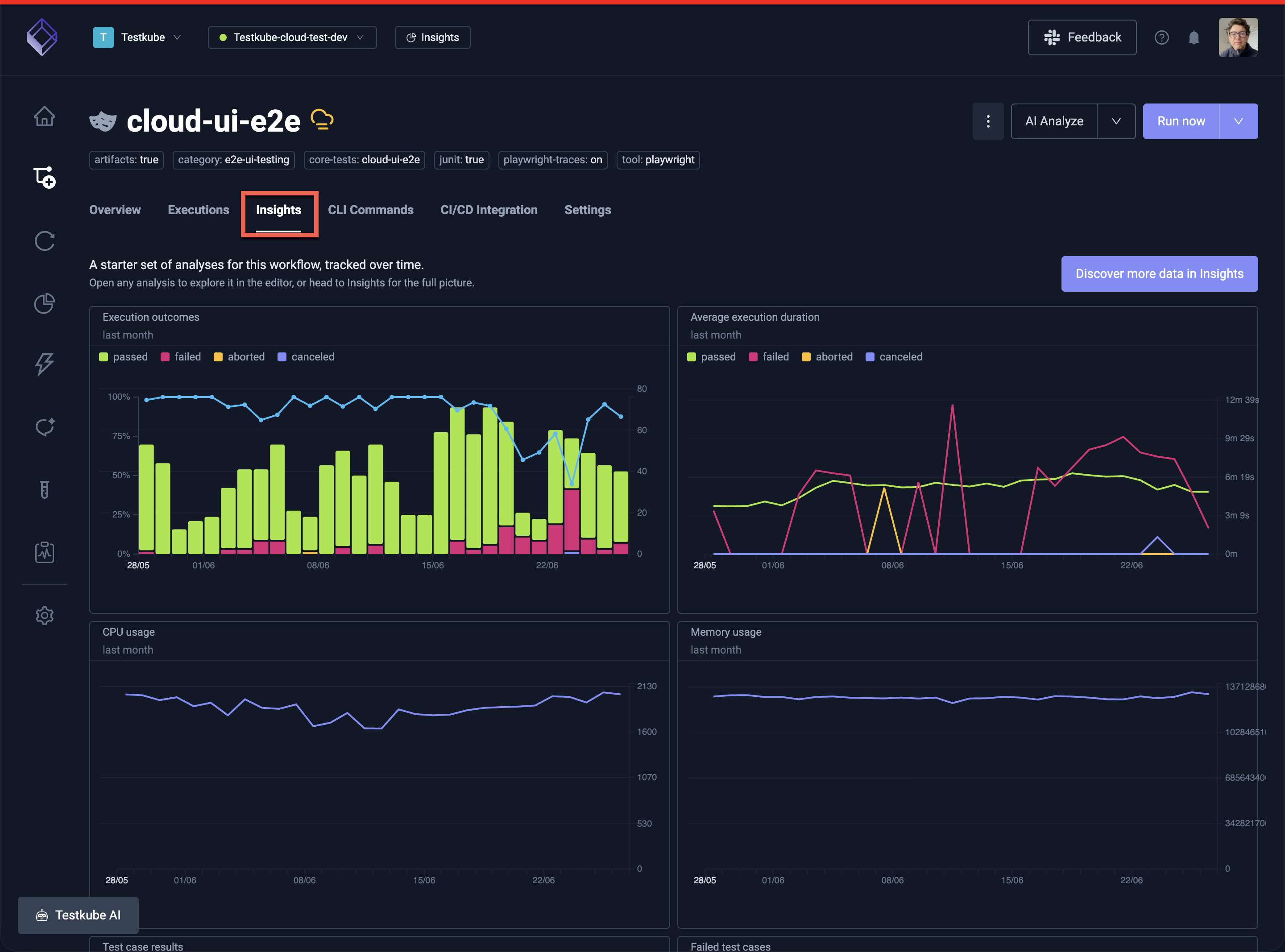The image size is (1285, 952).
Task: Switch to the Overview tab
Action: coord(115,210)
